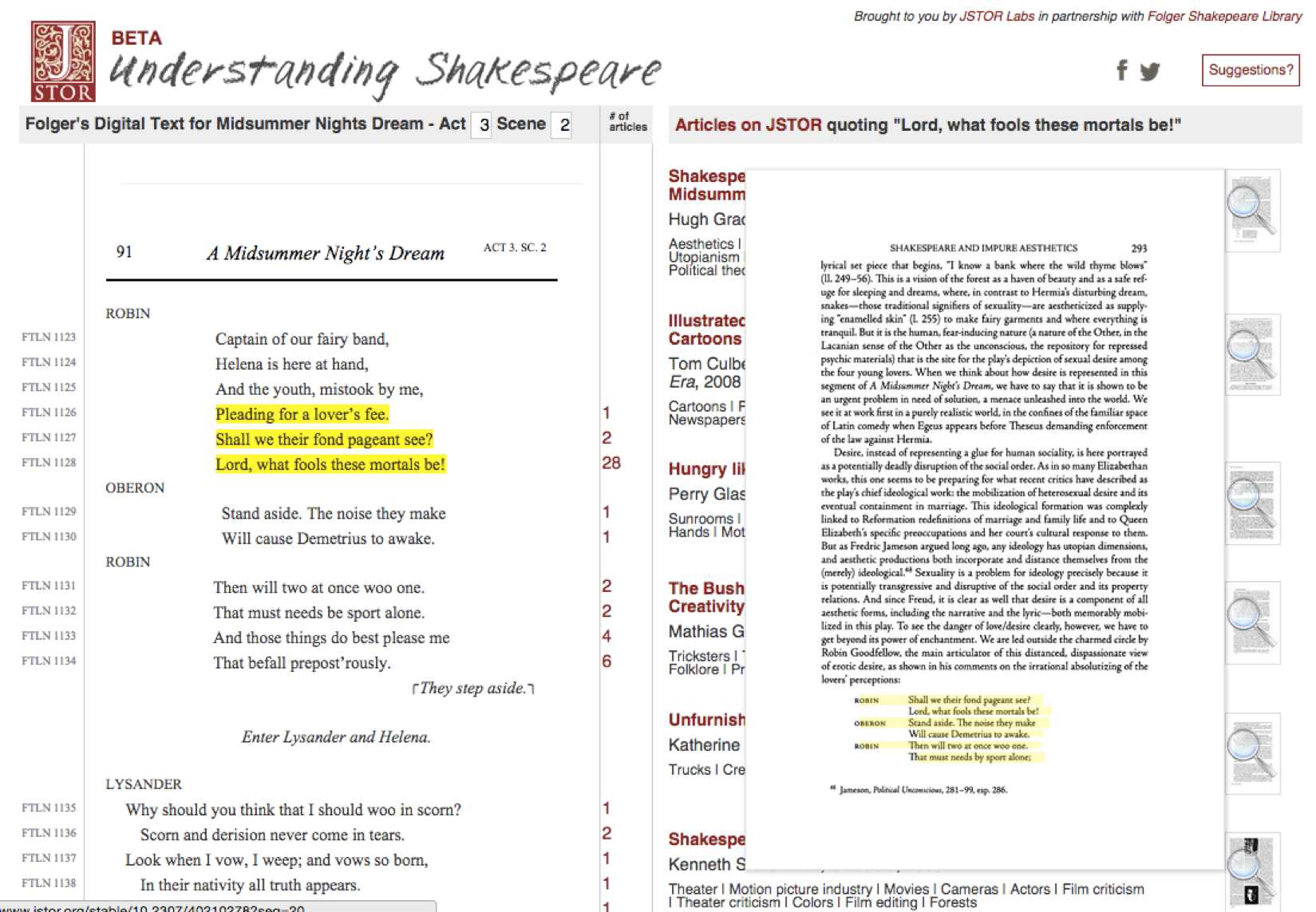Open Shakespeare article by Kenneth at bottom
Image resolution: width=1316 pixels, height=912 pixels.
click(x=706, y=839)
